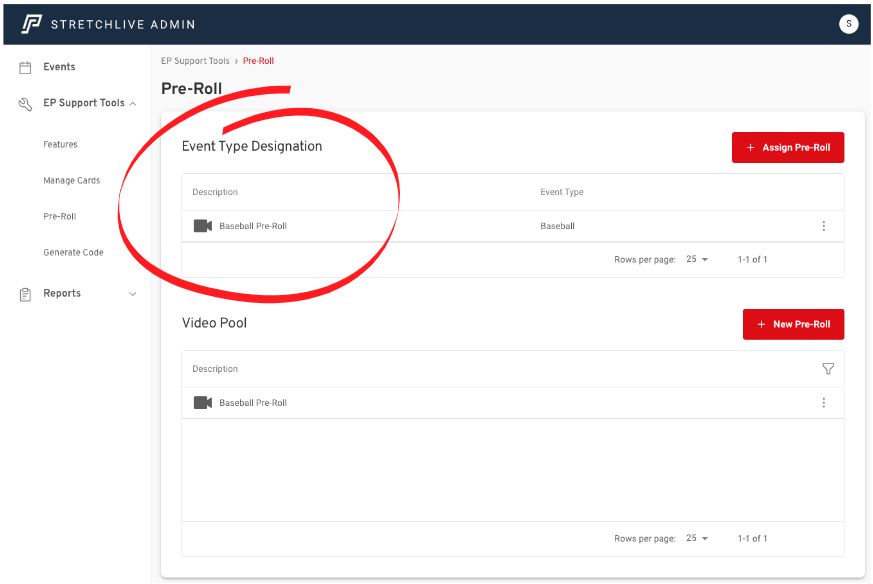Screen dimensions: 873x584
Task: Click video camera icon in Video Pool row
Action: click(x=203, y=403)
